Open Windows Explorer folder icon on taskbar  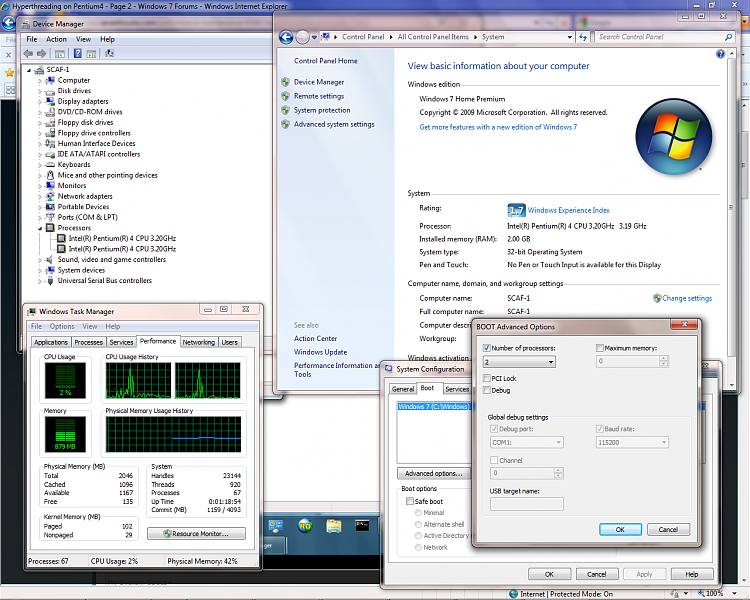pos(334,526)
